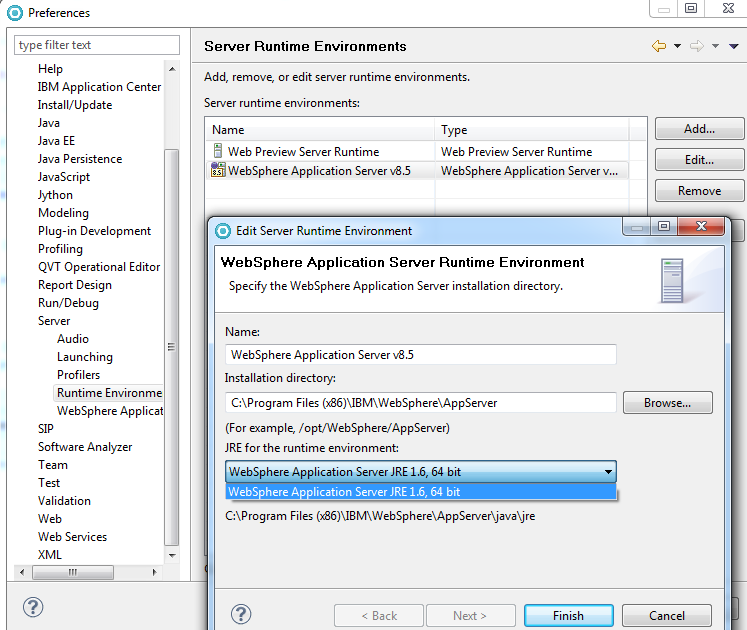Select Run/Debug preferences category
This screenshot has width=747, height=630.
point(68,303)
